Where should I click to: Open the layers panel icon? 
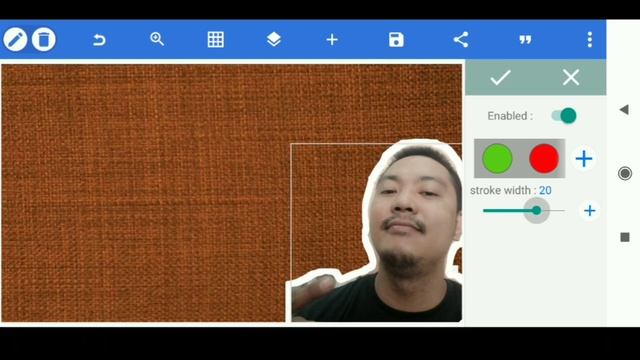[x=273, y=40]
